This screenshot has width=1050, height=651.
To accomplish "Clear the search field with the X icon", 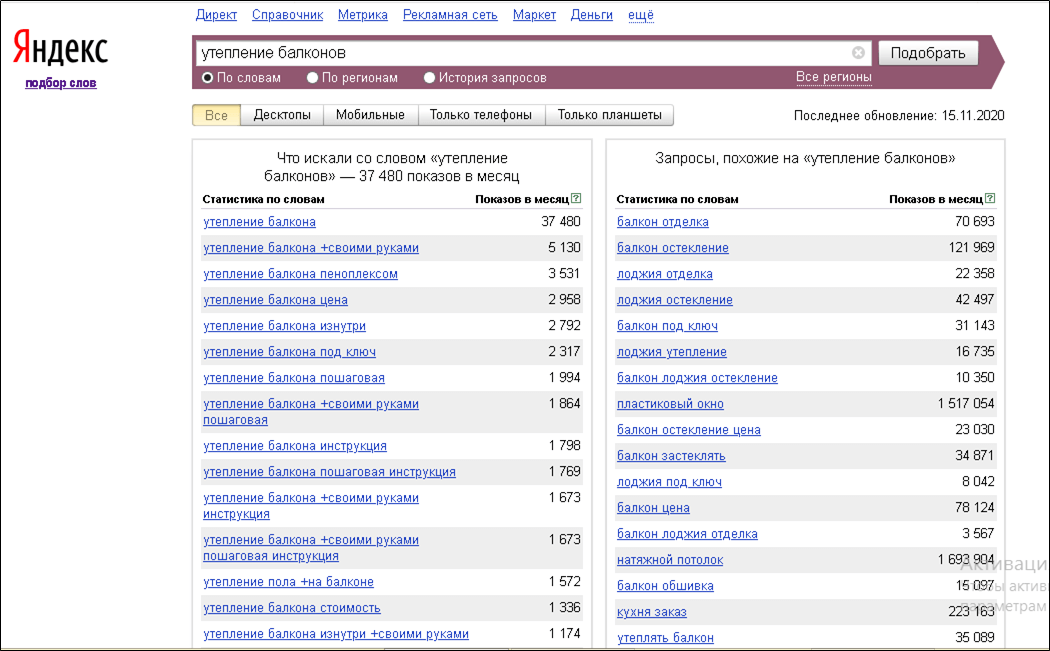I will point(858,53).
